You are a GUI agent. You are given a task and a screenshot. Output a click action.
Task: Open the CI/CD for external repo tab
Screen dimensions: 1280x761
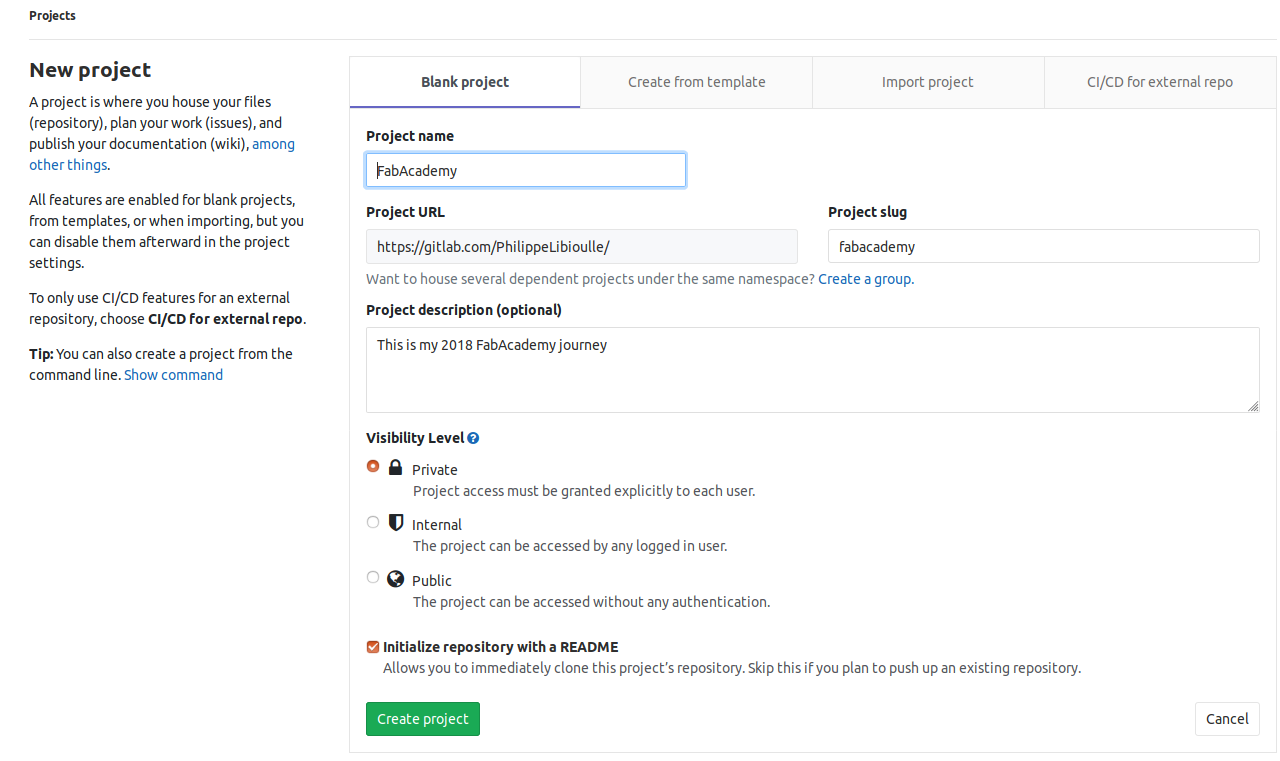1160,82
